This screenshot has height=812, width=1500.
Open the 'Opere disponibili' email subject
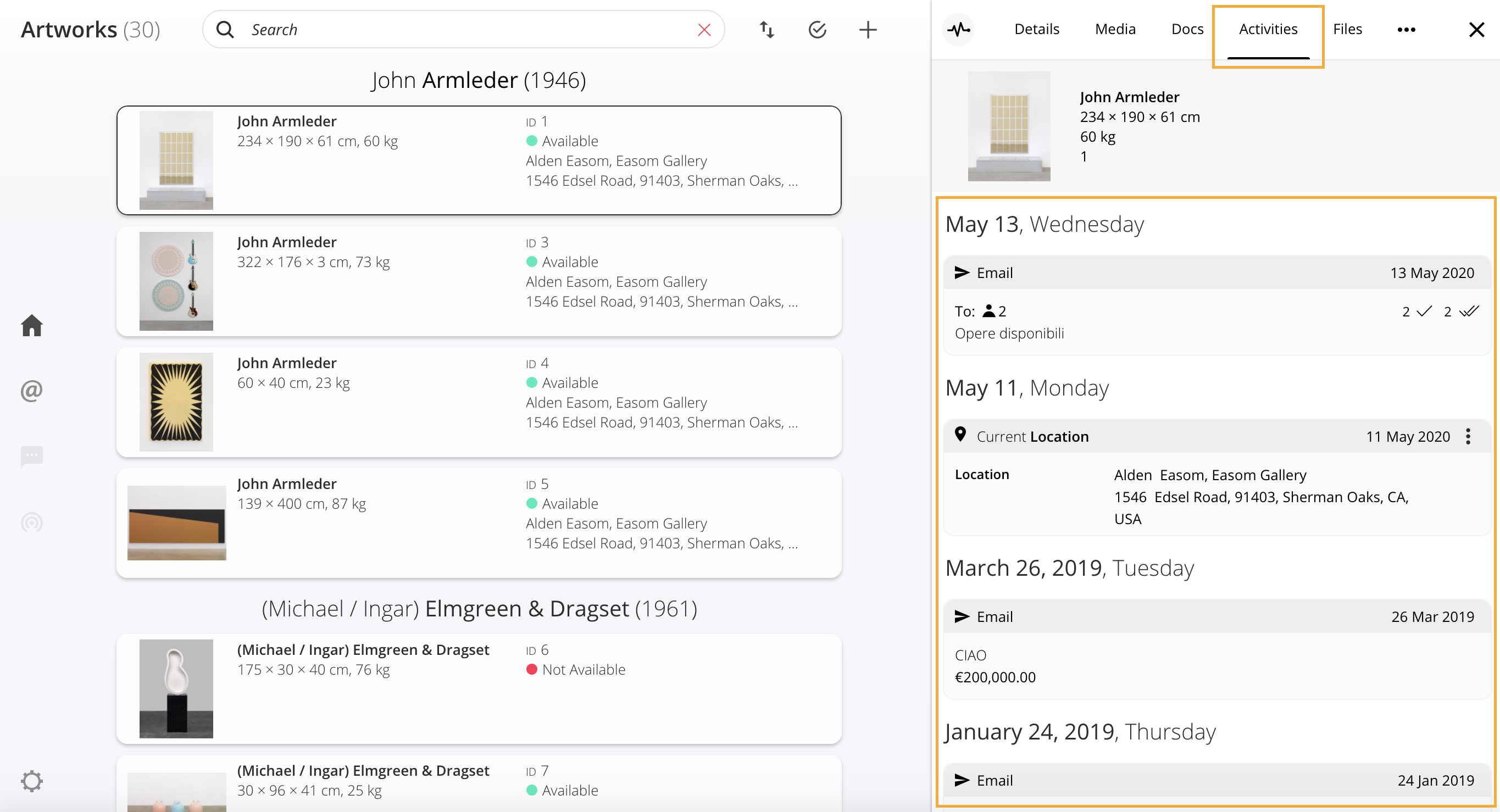point(1009,333)
